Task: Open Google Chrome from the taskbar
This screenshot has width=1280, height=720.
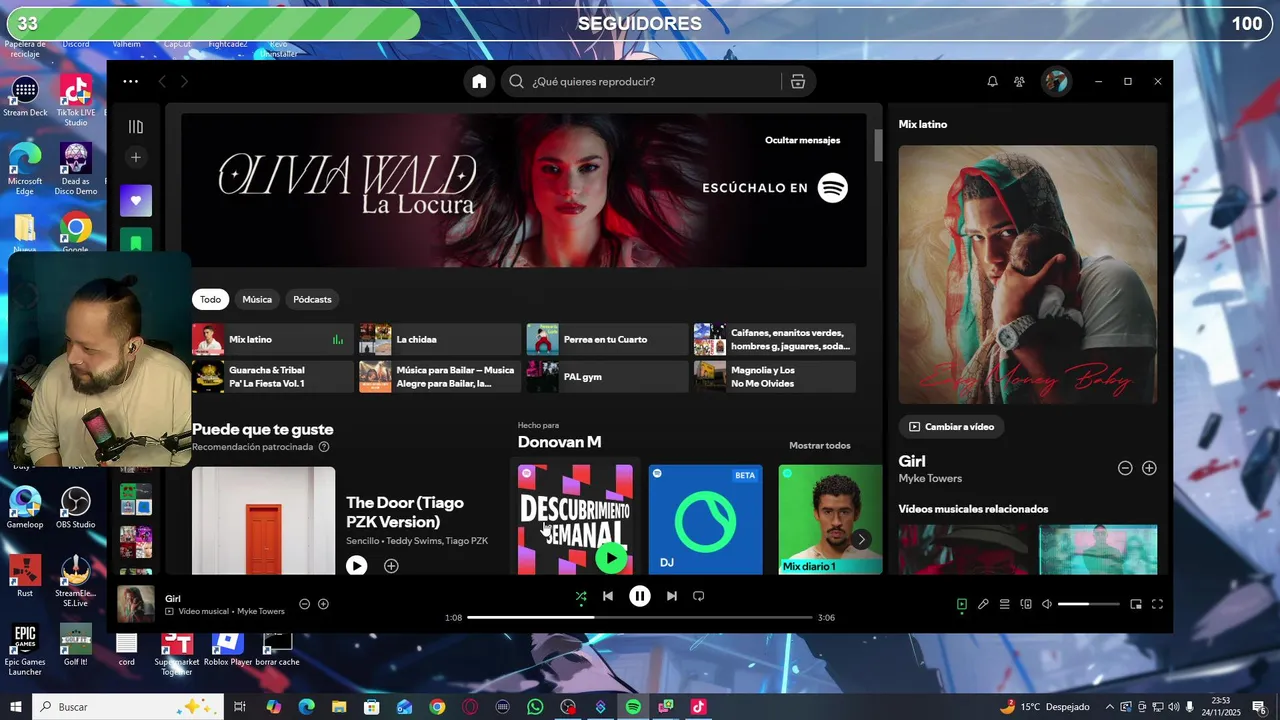Action: tap(437, 707)
